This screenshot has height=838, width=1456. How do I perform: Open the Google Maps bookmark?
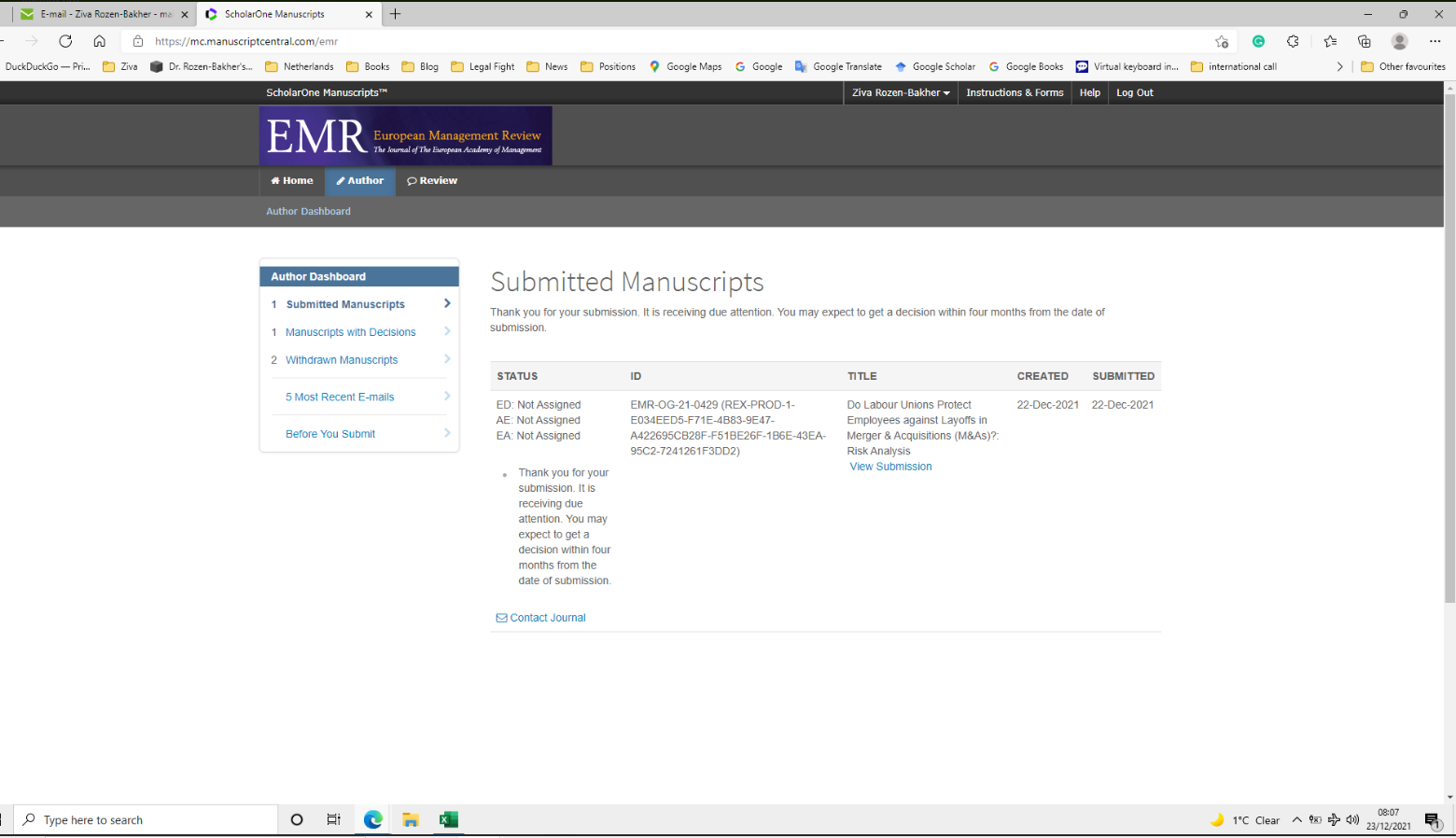685,66
